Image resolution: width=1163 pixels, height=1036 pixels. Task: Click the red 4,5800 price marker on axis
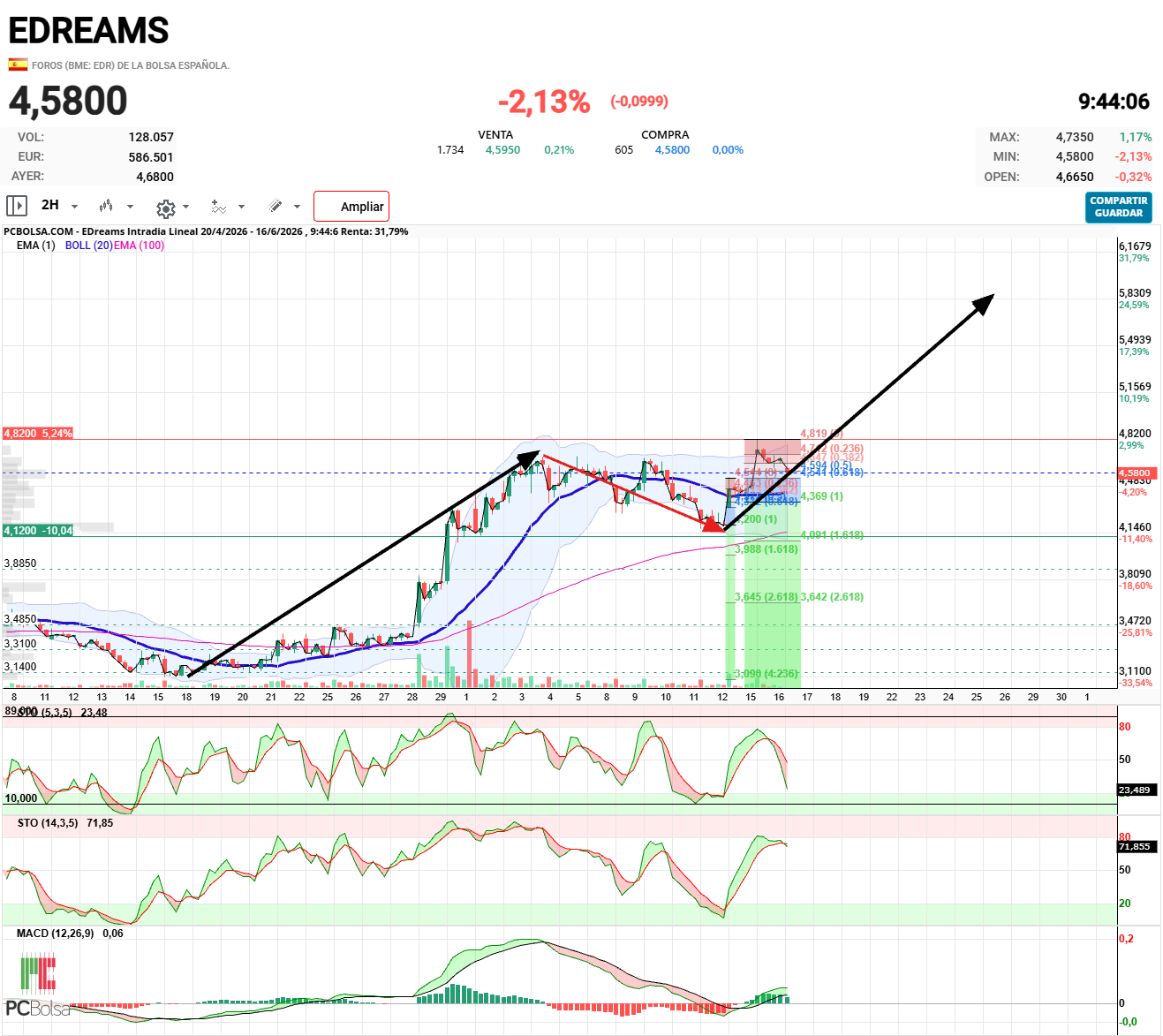pyautogui.click(x=1135, y=473)
